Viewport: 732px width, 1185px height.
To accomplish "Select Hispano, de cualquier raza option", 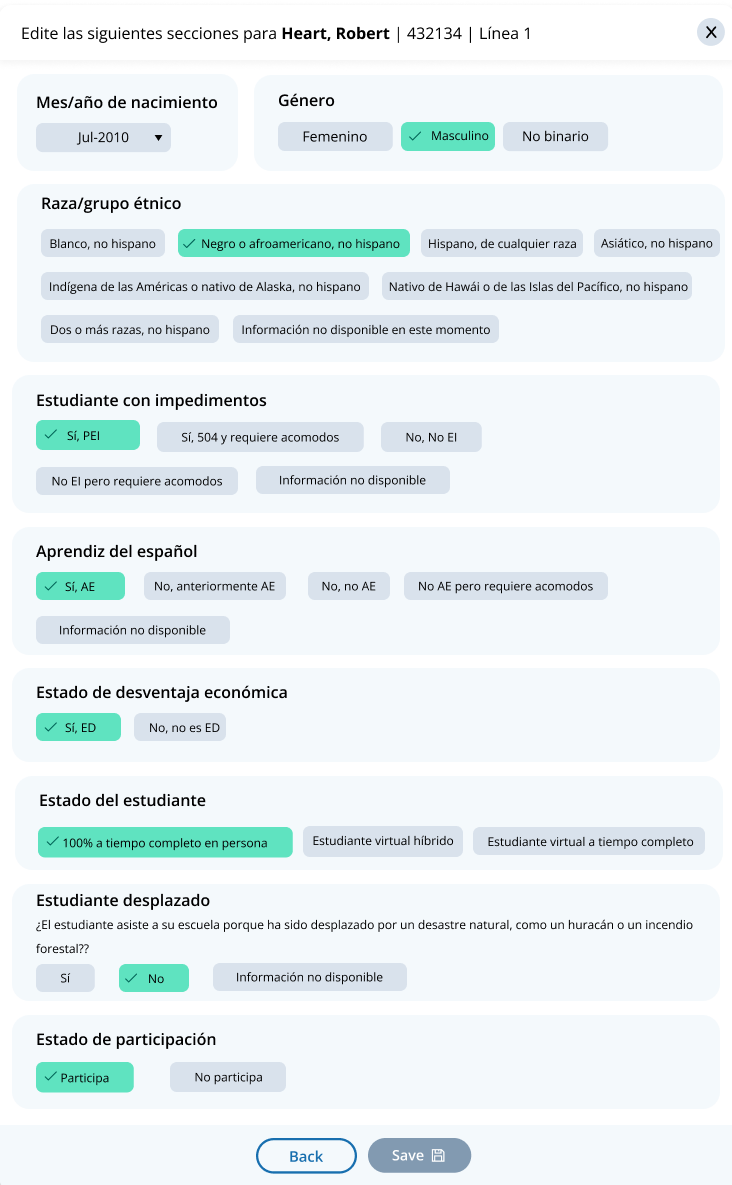I will (502, 243).
